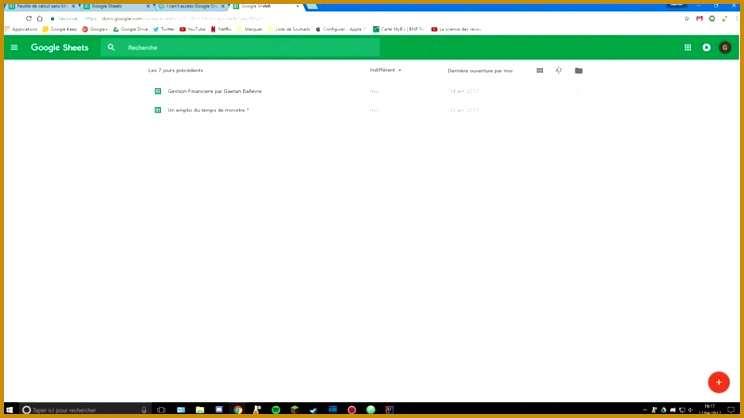Open the Windows Start menu
The width and height of the screenshot is (744, 418).
click(9, 410)
